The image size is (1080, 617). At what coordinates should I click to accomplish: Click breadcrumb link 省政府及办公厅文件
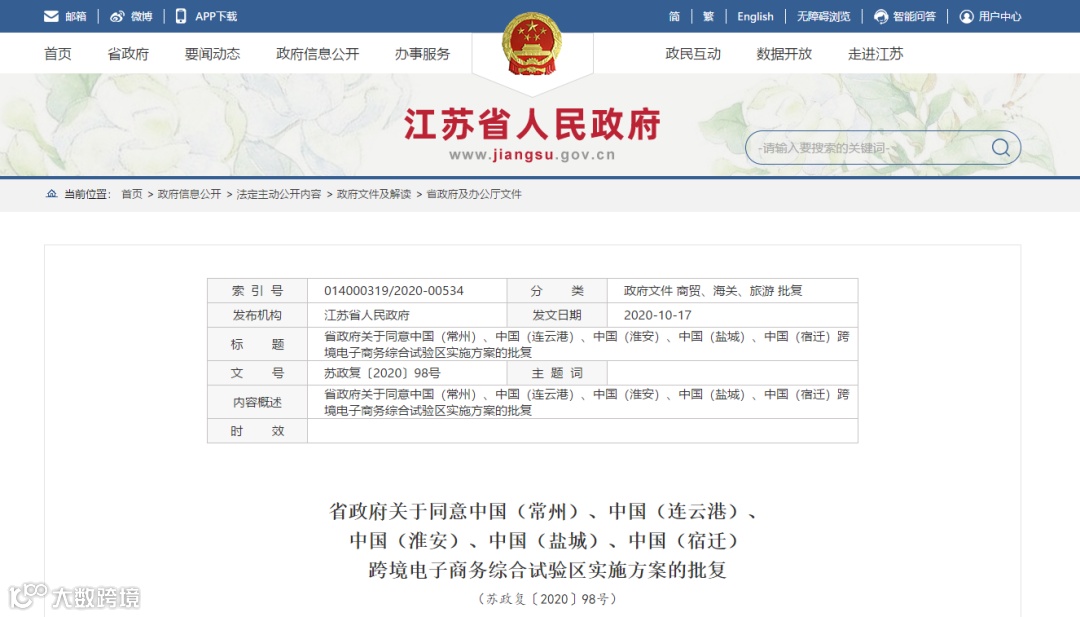[x=474, y=194]
